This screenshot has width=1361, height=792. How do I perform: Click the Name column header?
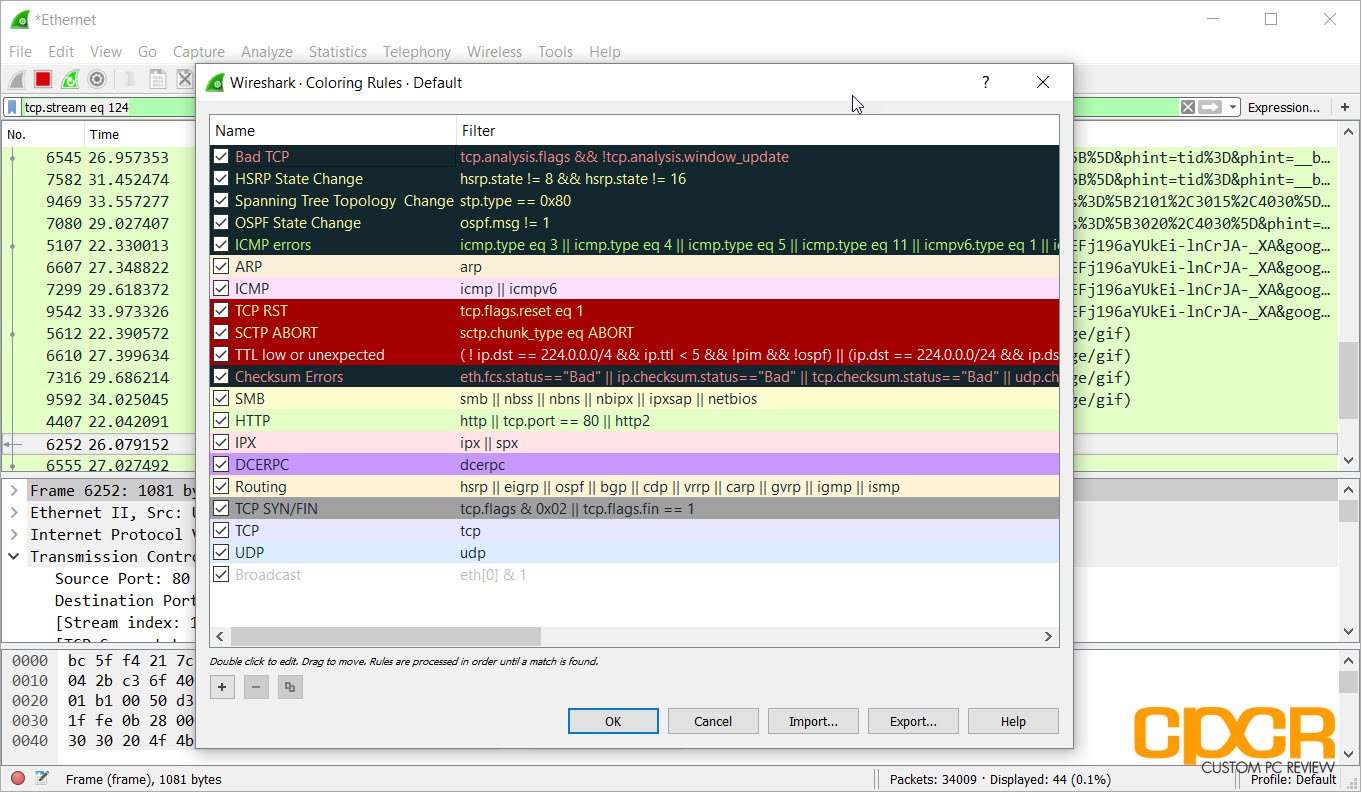[x=333, y=131]
